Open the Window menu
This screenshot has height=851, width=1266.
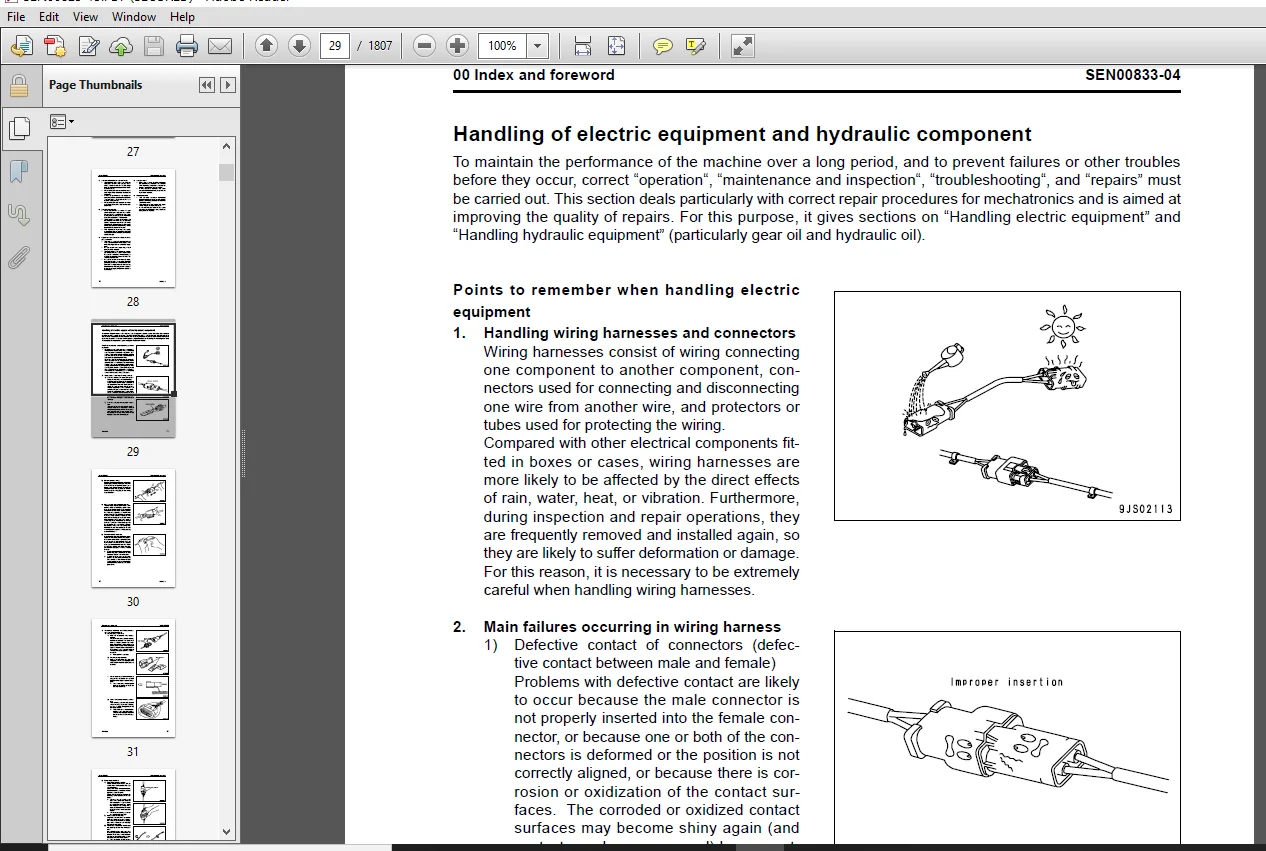coord(134,17)
